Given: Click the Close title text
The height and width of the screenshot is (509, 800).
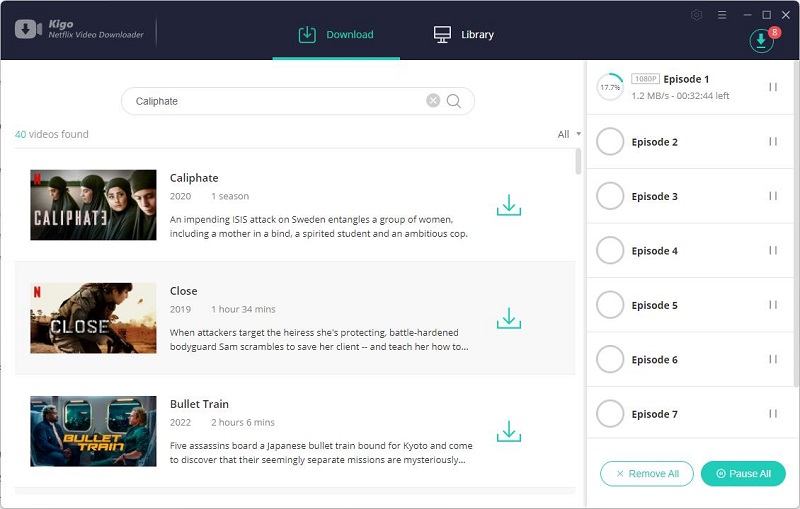Looking at the screenshot, I should (x=184, y=291).
